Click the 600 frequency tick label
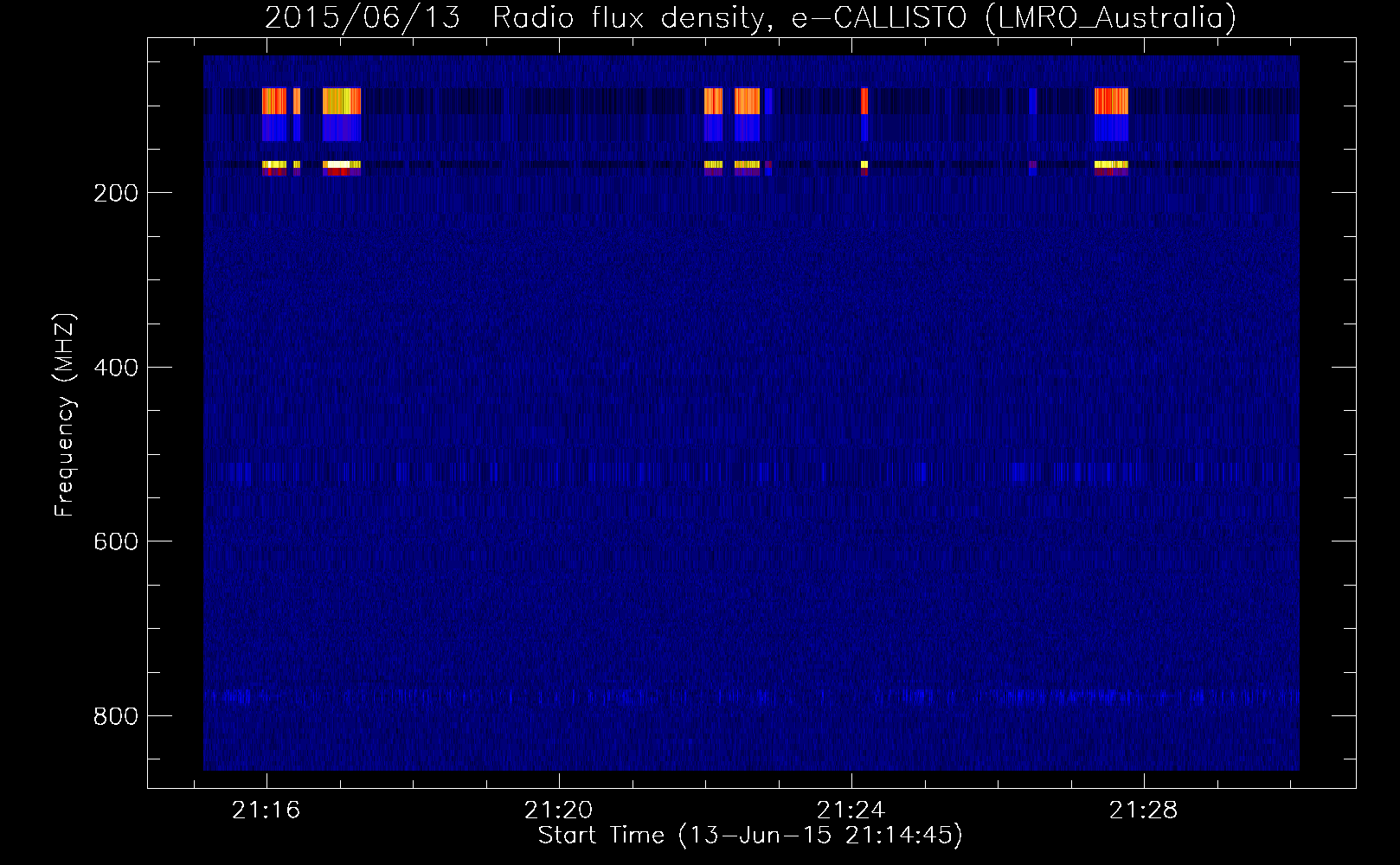 click(116, 541)
